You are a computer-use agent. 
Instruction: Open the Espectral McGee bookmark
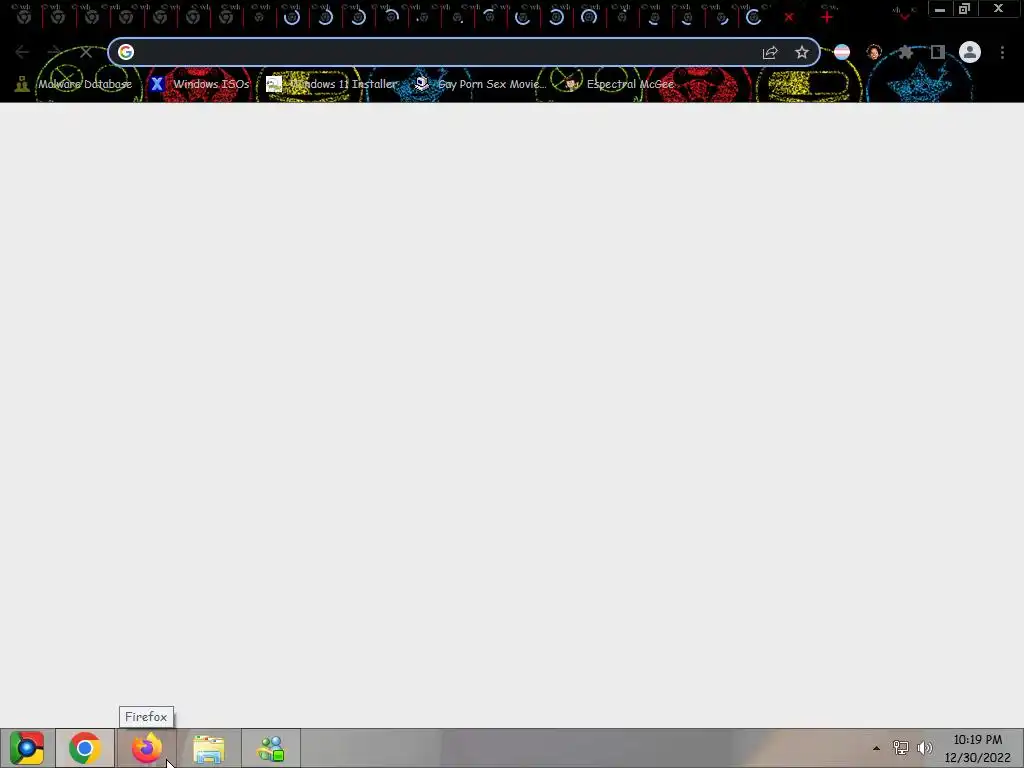pos(619,84)
